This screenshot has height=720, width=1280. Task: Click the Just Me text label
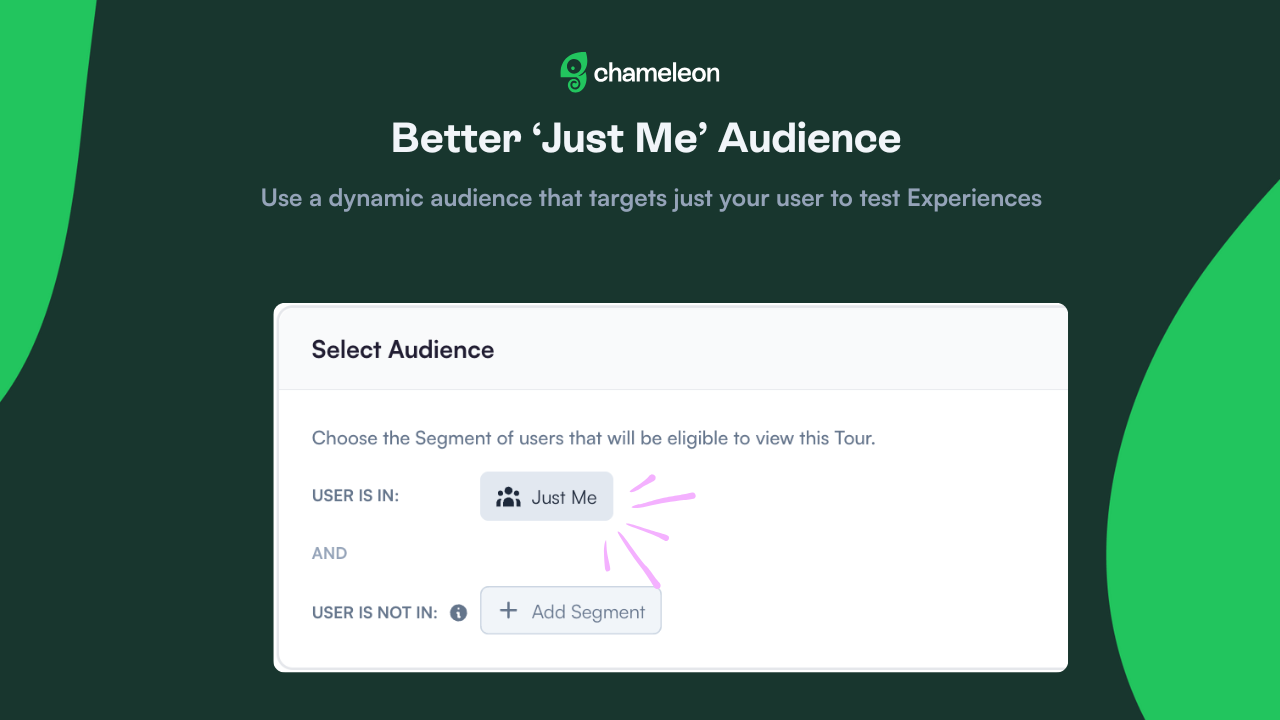(x=564, y=497)
